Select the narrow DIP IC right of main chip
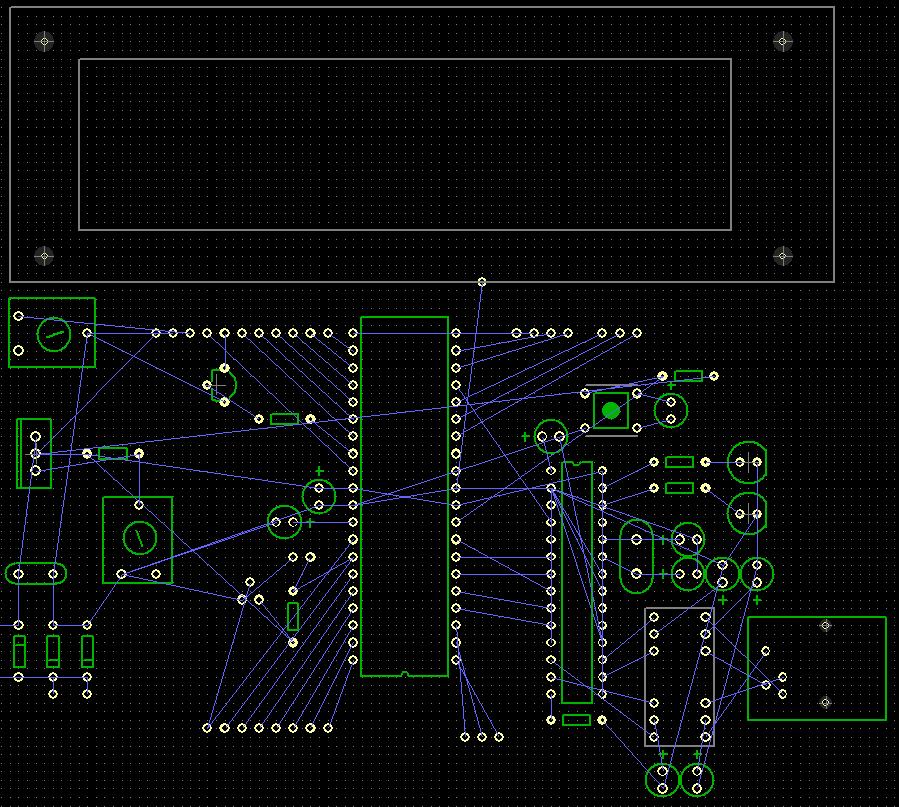899x807 pixels. [x=577, y=582]
